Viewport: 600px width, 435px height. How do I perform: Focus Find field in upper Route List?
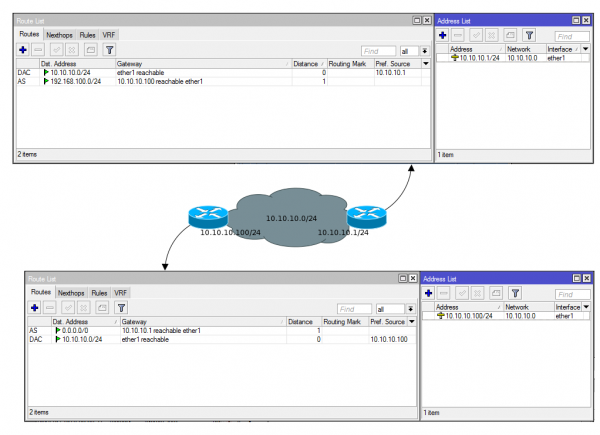pos(378,51)
